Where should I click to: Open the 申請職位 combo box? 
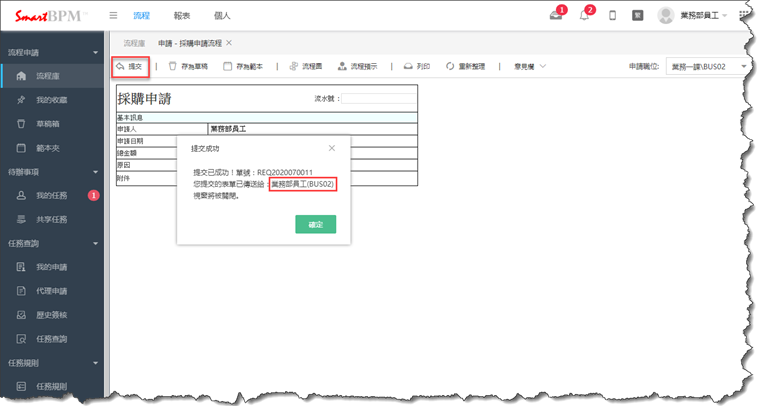[x=708, y=67]
